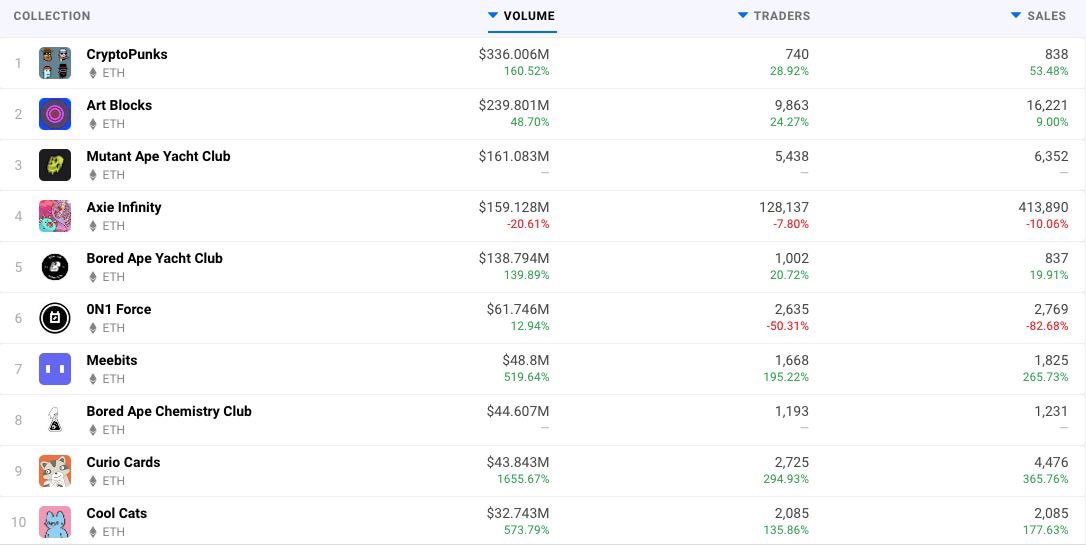Click the Curio Cards cat icon

pyautogui.click(x=55, y=471)
